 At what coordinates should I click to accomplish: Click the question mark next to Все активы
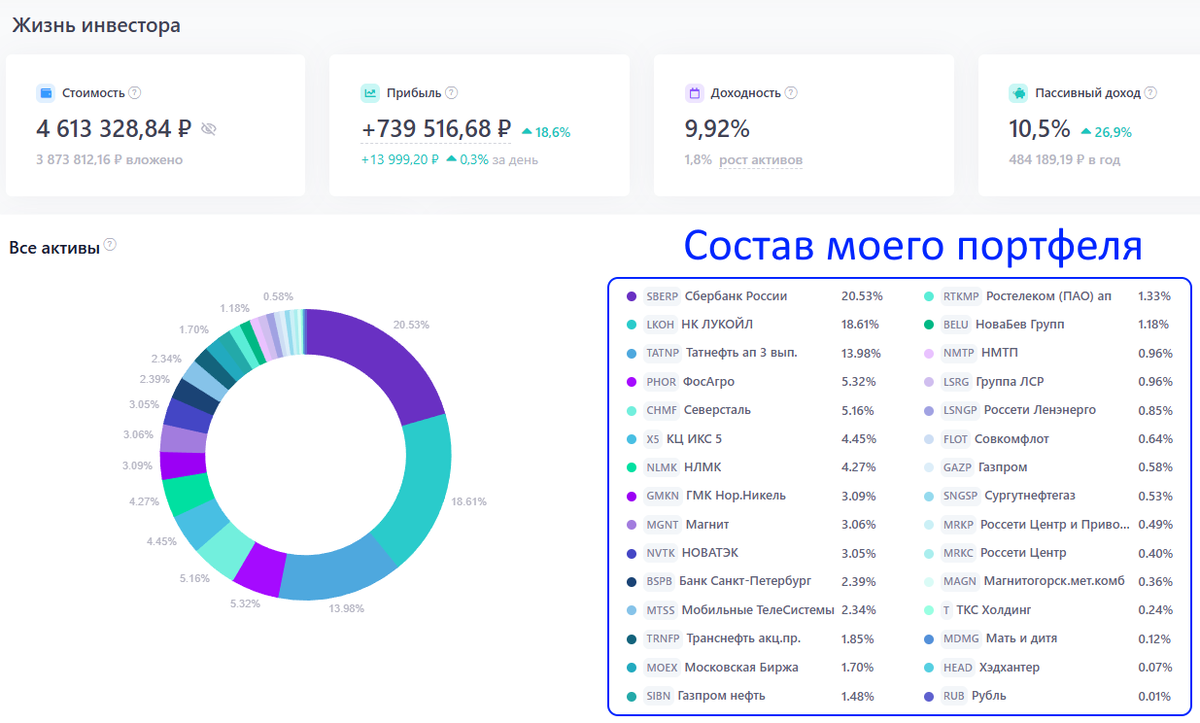coord(110,245)
